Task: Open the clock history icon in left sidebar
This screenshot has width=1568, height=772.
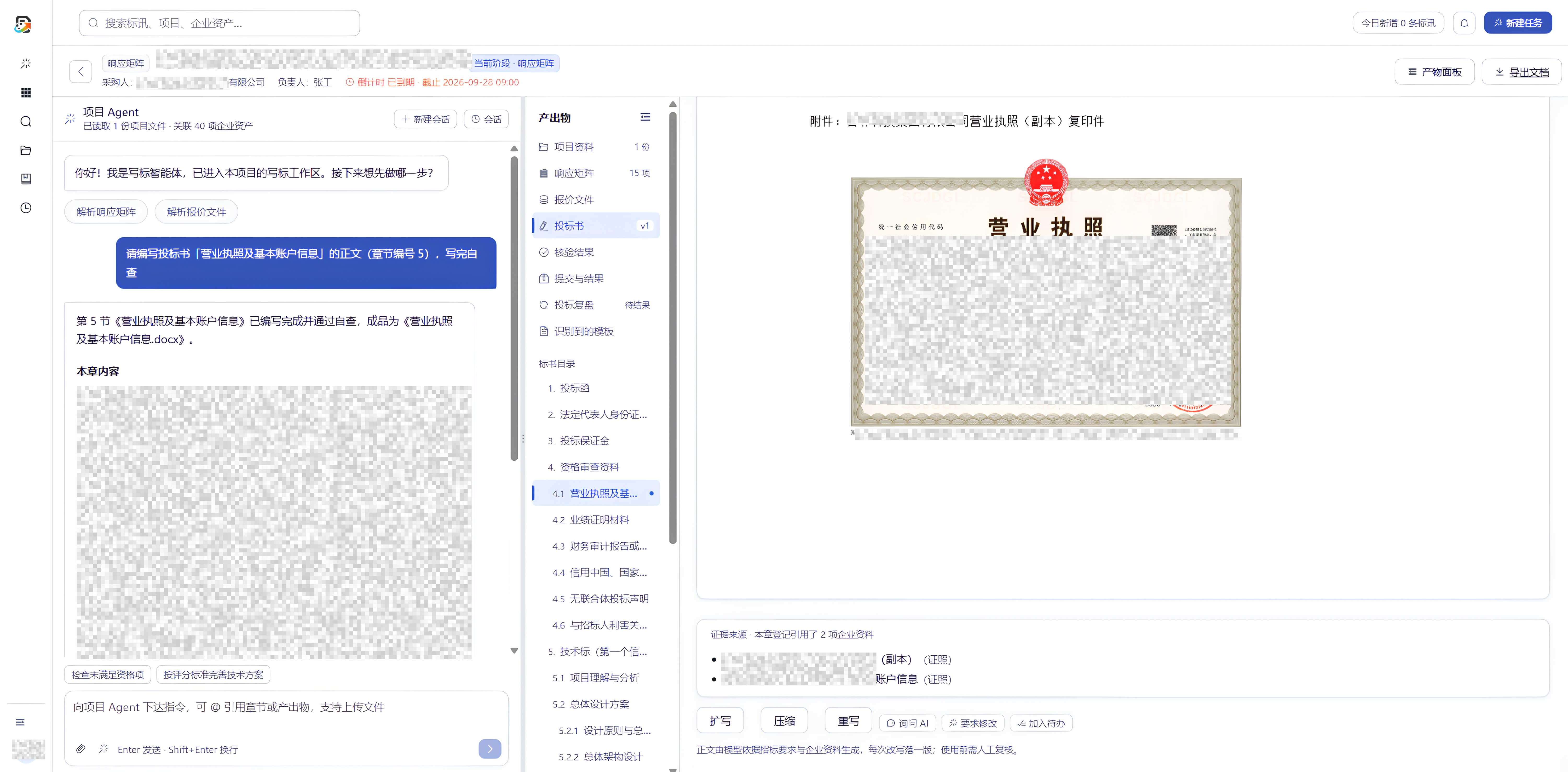Action: pyautogui.click(x=26, y=208)
